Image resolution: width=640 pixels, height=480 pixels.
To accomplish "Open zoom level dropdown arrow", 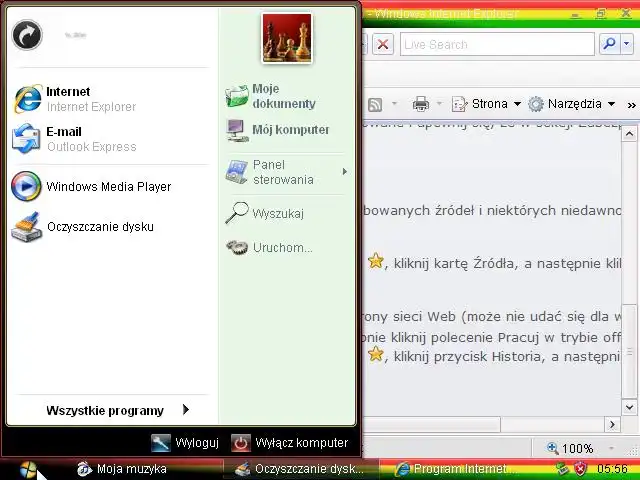I will [611, 448].
